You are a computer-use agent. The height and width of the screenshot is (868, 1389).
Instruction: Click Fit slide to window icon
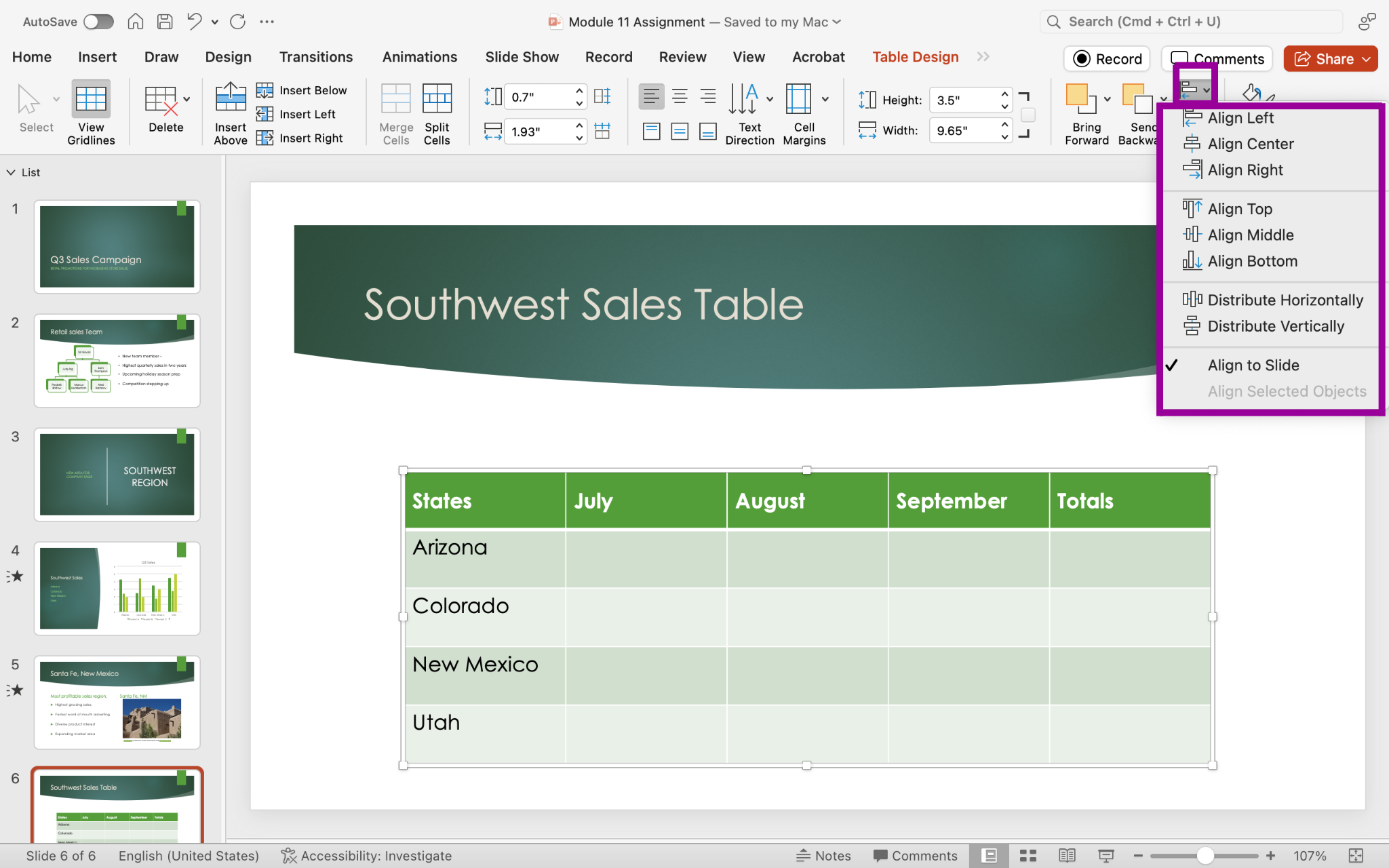click(x=1356, y=856)
